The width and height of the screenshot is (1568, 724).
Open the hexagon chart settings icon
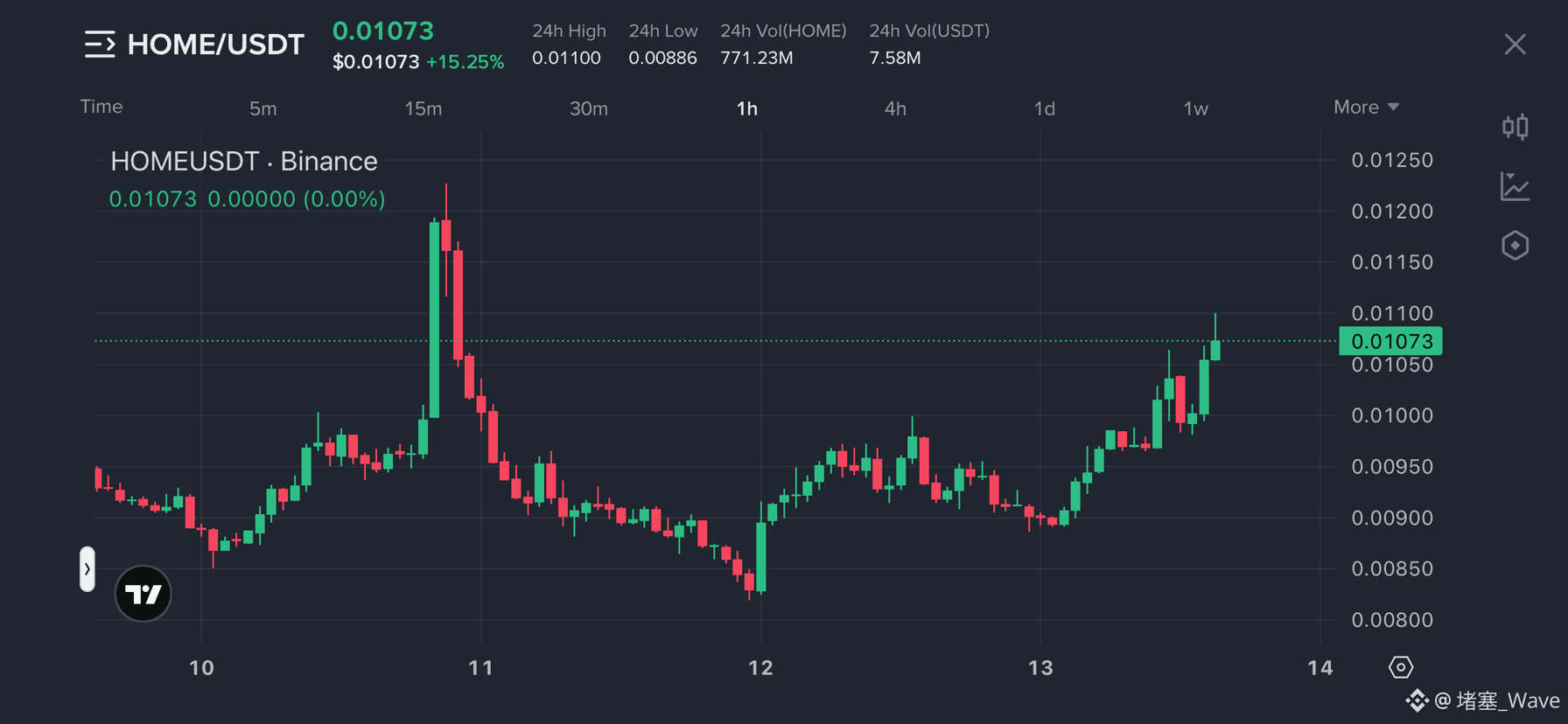point(1515,246)
